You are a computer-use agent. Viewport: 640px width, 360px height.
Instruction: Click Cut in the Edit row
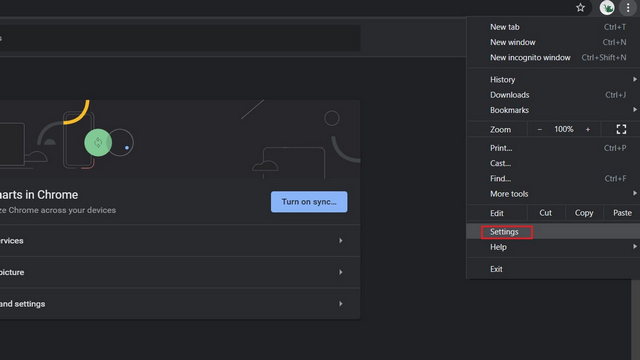tap(546, 213)
